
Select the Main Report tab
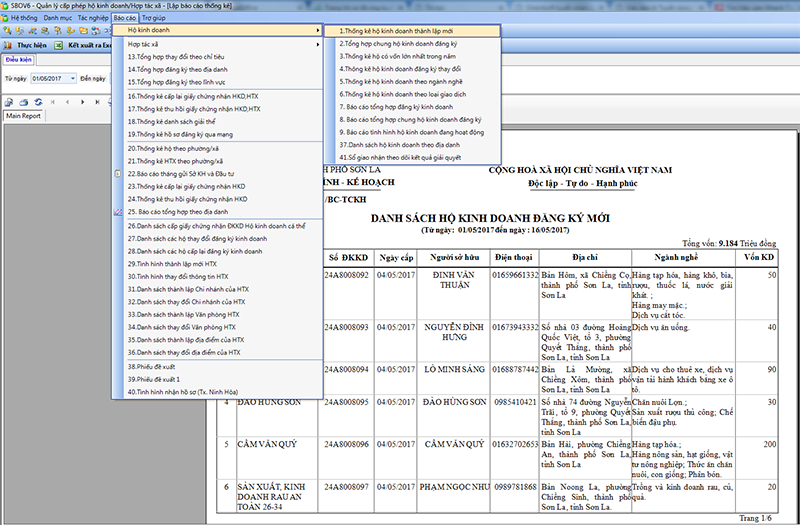(23, 116)
